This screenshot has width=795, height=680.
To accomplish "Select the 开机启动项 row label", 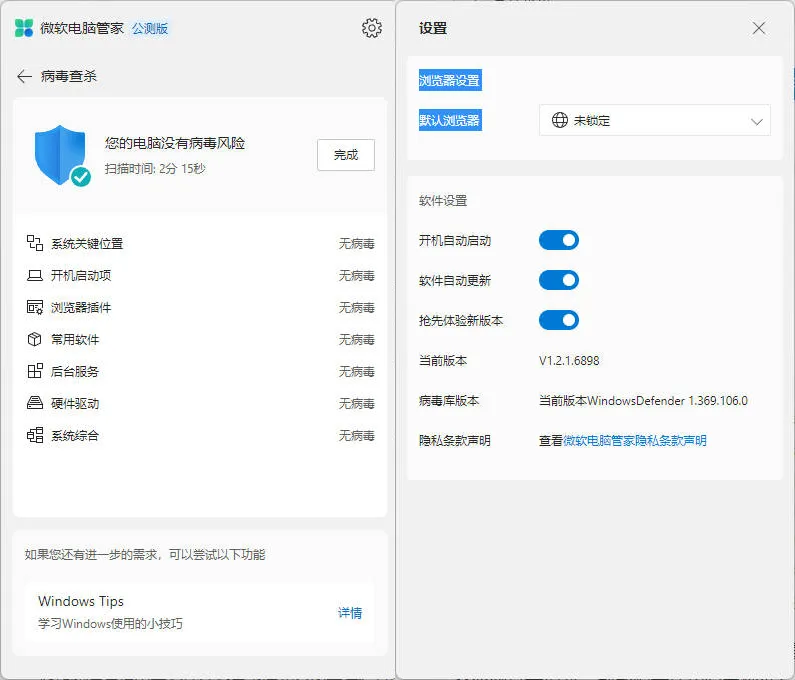I will point(81,275).
